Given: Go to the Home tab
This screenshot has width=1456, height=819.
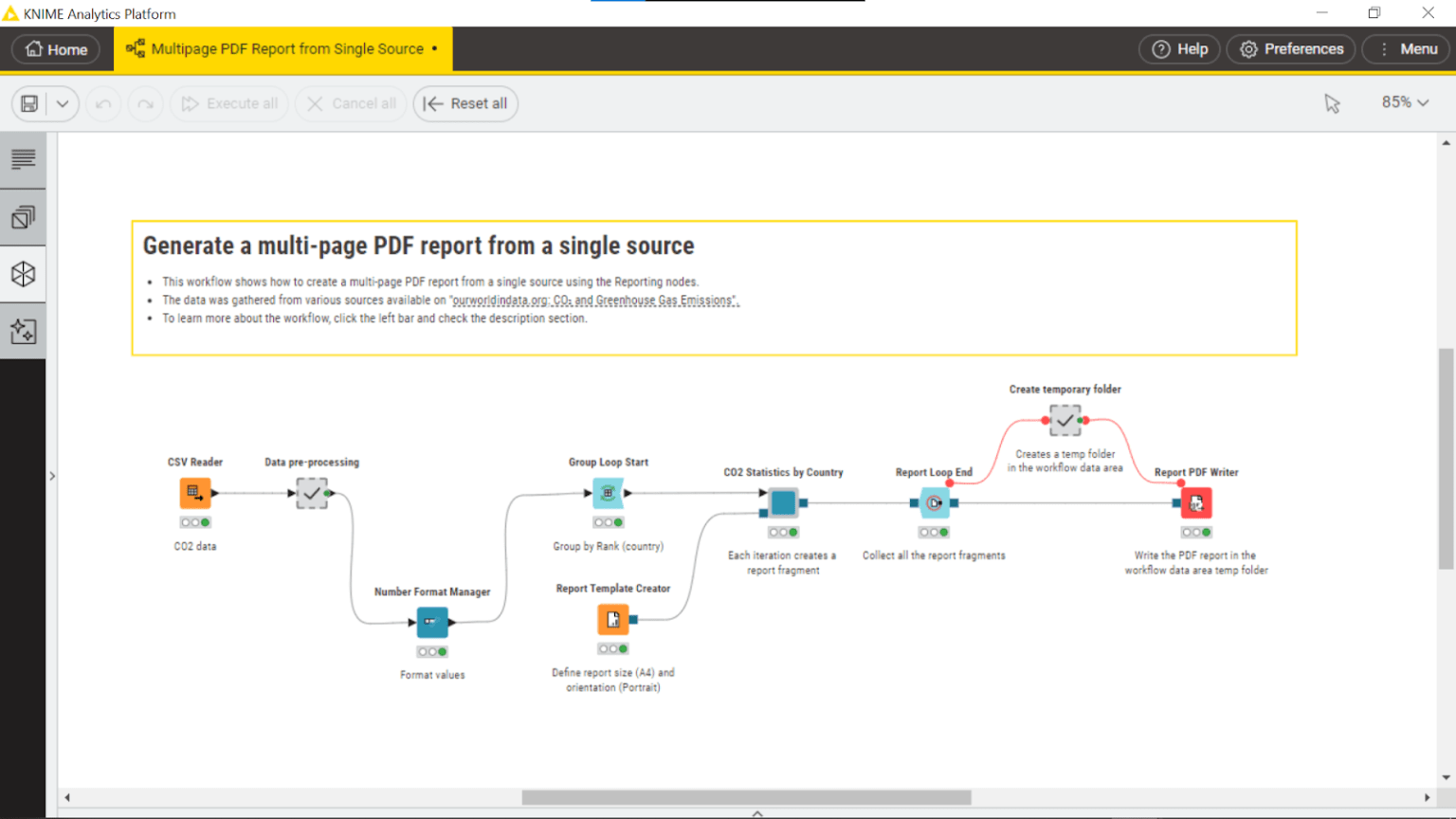Looking at the screenshot, I should click(56, 49).
